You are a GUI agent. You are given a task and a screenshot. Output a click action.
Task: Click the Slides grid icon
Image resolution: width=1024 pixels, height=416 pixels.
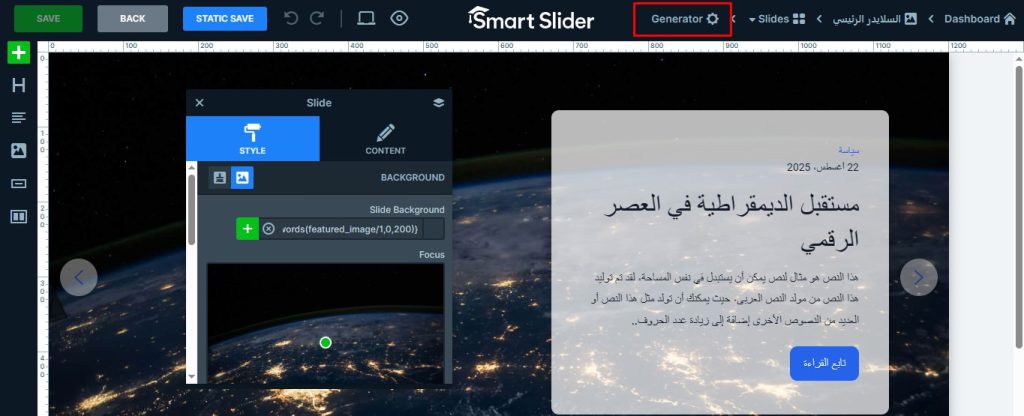click(799, 19)
